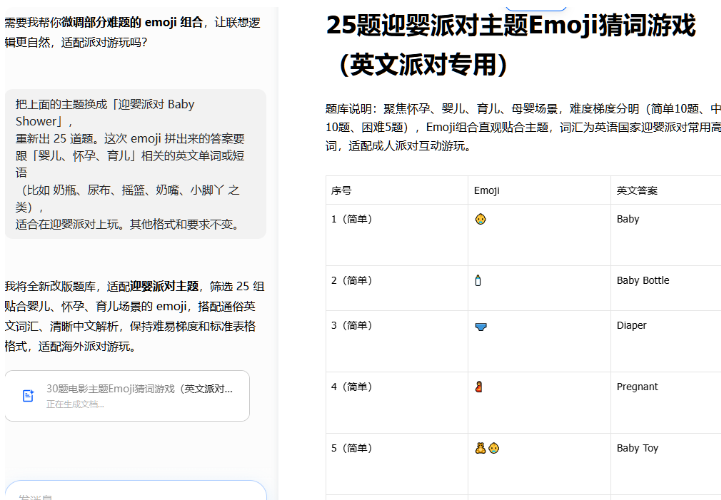Select the 'Baby Toy' answer cell
Image resolution: width=721 pixels, height=500 pixels.
pos(666,464)
